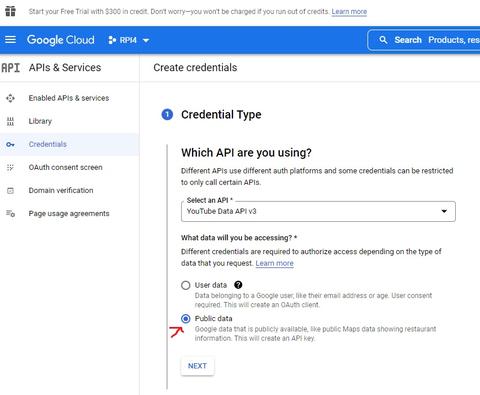Click the Enabled APIs & services sidebar icon
Image resolution: width=480 pixels, height=395 pixels.
click(10, 98)
